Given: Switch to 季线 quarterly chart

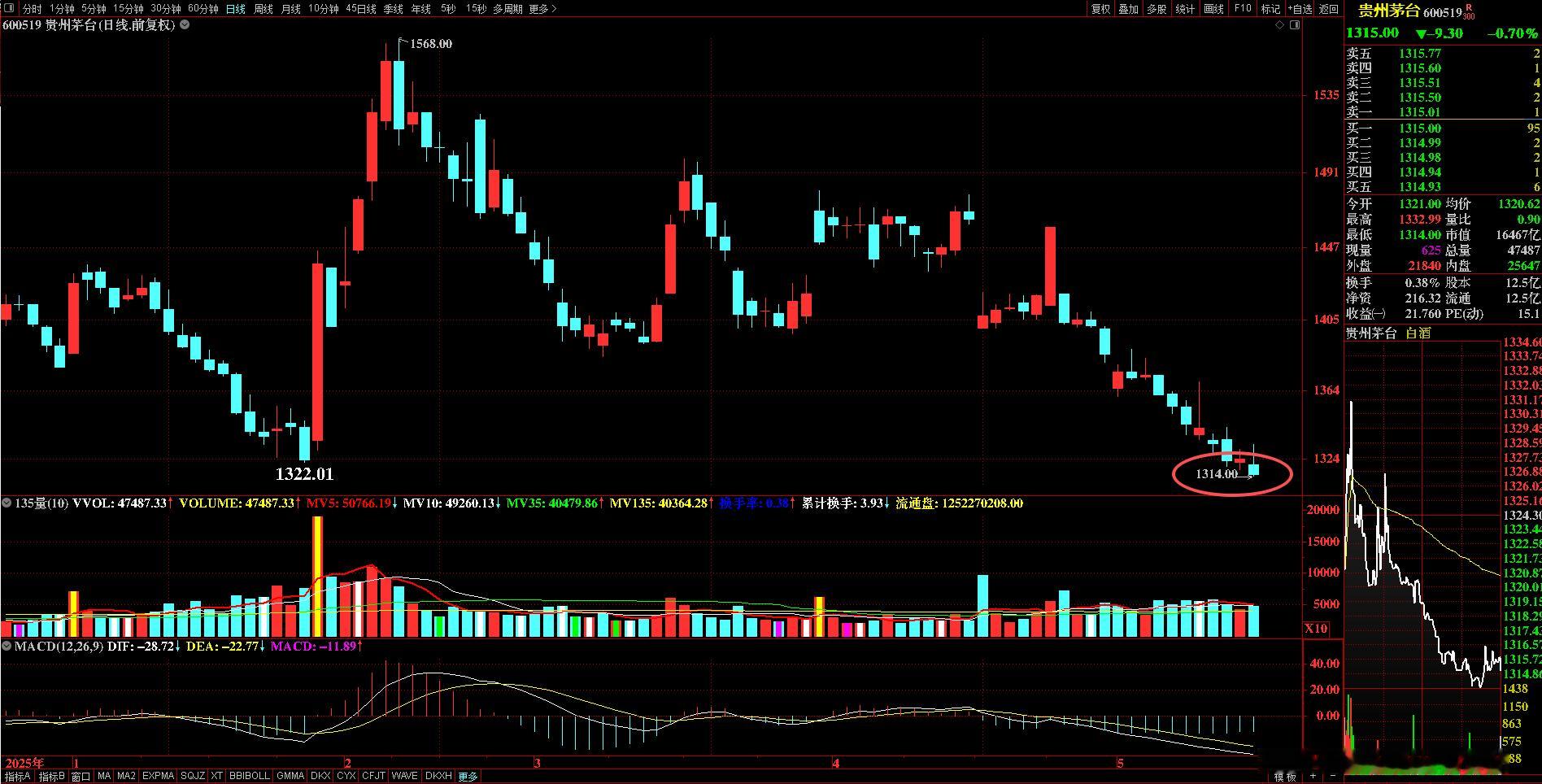Looking at the screenshot, I should coord(393,9).
